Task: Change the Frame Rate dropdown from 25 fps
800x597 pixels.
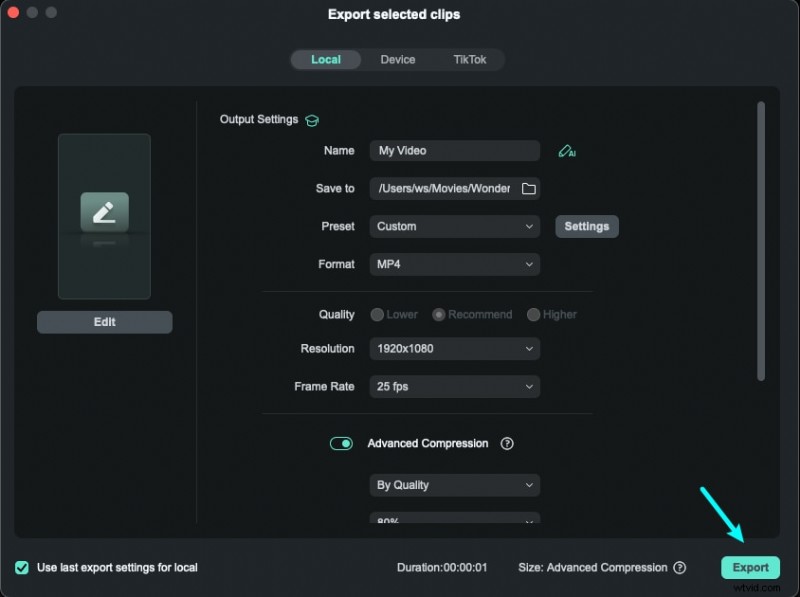Action: click(455, 386)
